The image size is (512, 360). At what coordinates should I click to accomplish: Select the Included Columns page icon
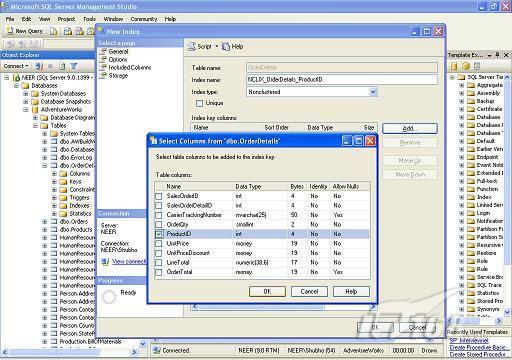[103, 68]
